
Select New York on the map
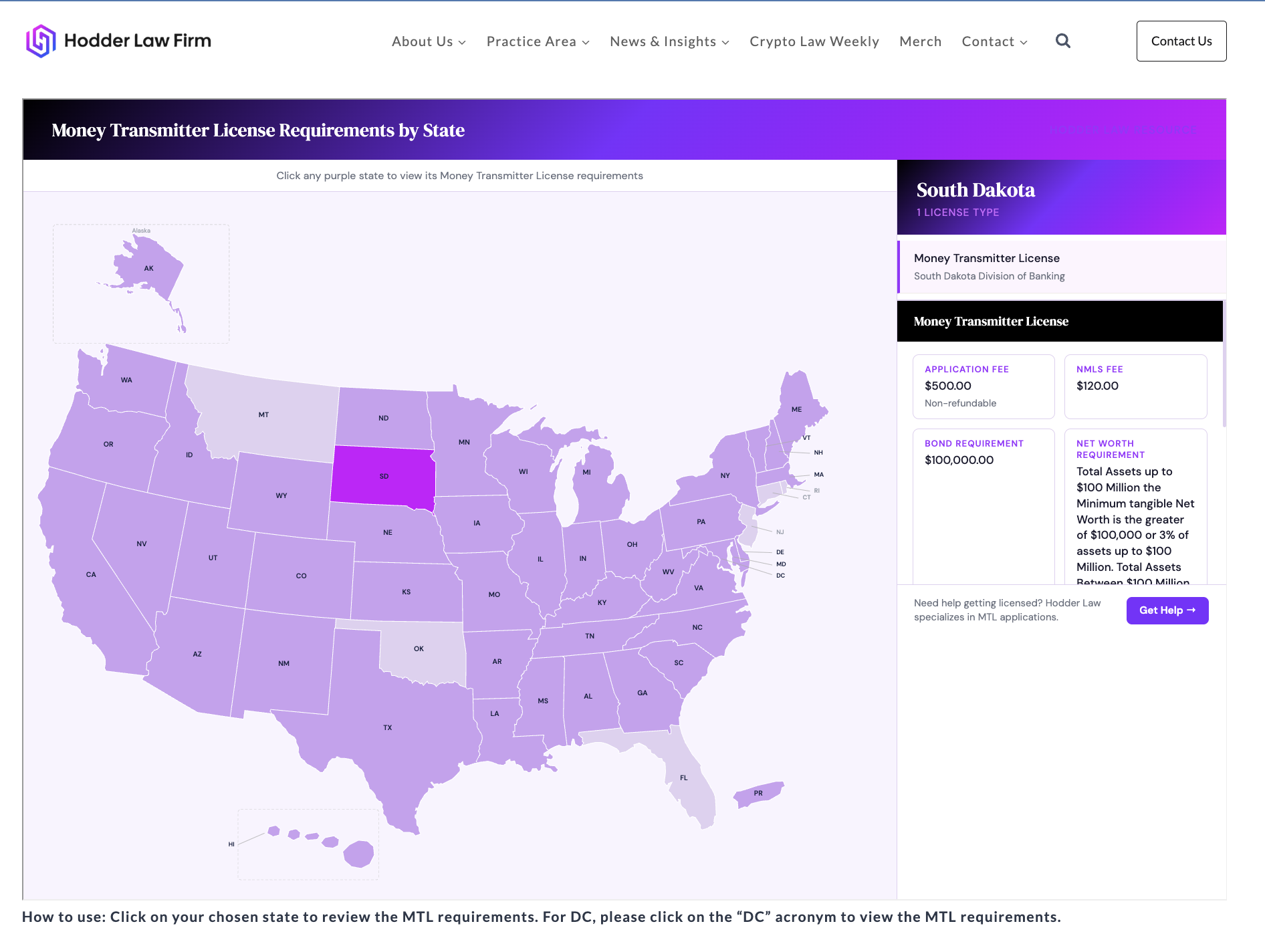coord(725,475)
